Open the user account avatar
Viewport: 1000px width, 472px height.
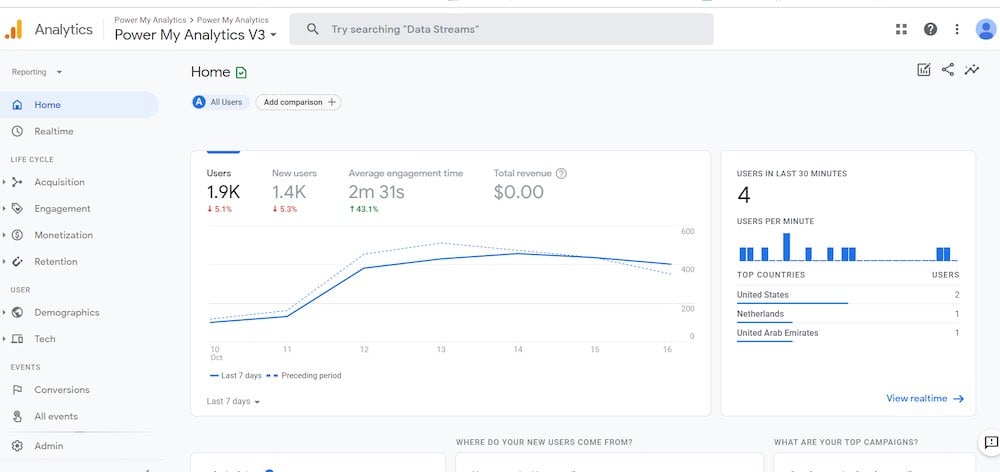(986, 29)
